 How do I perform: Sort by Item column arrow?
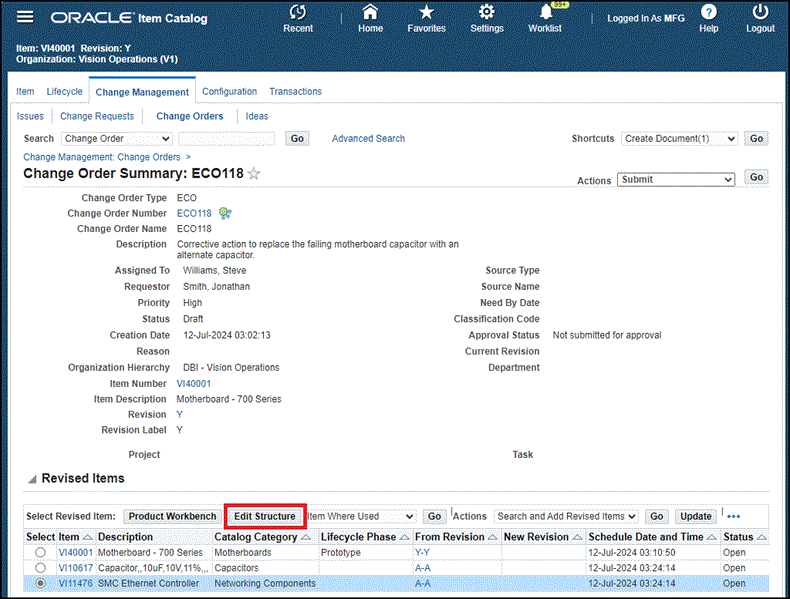[88, 538]
